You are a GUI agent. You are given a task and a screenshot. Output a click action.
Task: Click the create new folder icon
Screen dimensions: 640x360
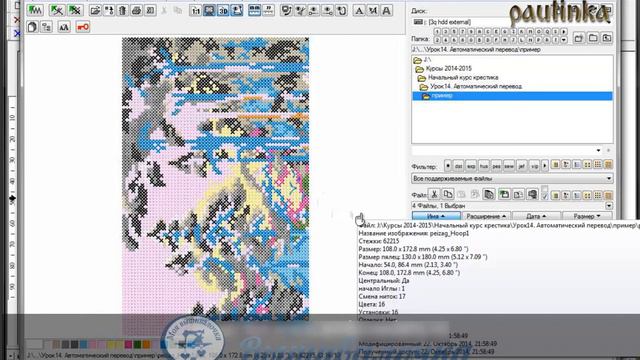[579, 38]
